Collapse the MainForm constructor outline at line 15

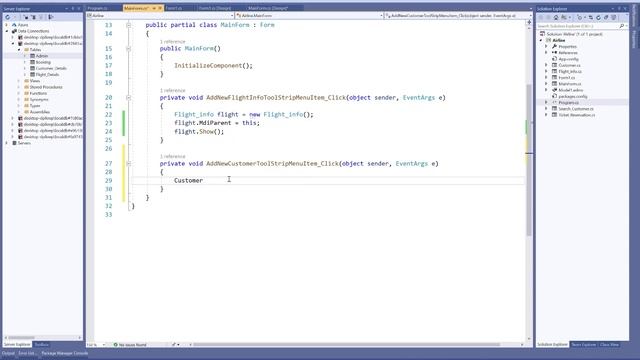tap(129, 49)
